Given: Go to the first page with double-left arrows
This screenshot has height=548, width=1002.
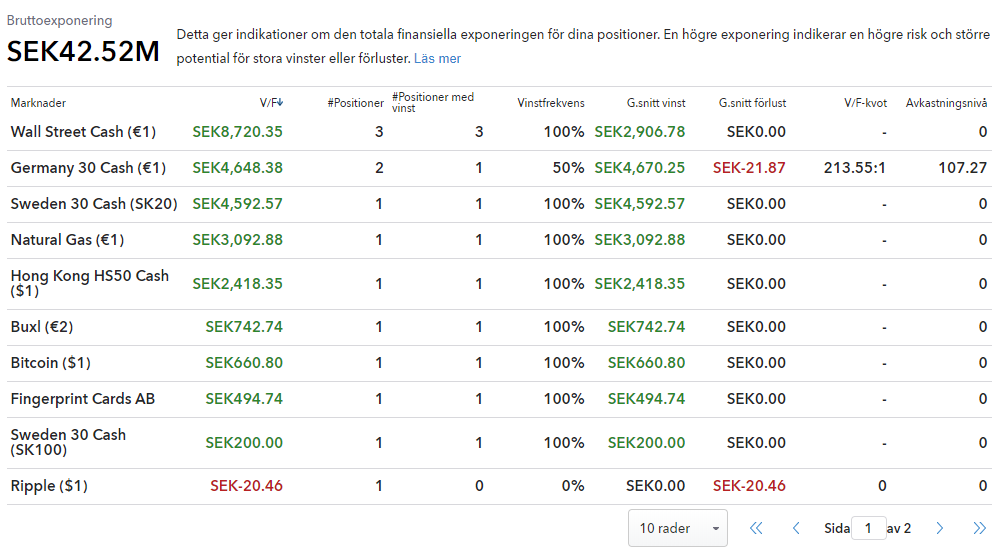Looking at the screenshot, I should [756, 528].
